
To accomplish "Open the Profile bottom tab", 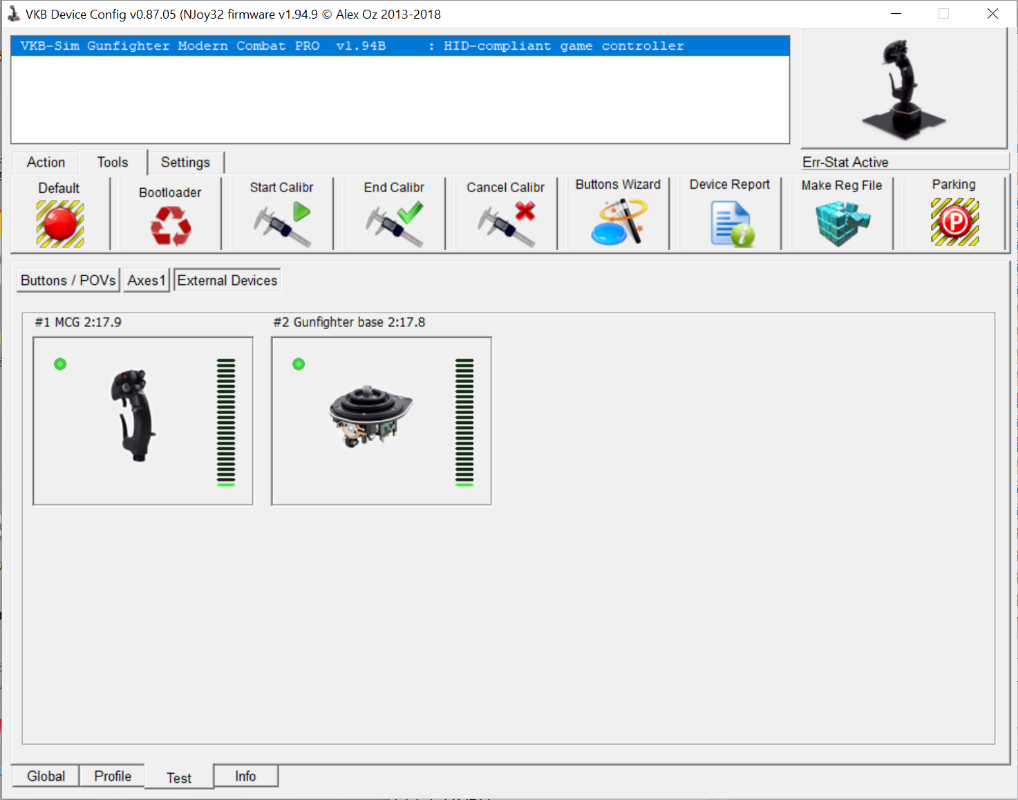I will click(112, 776).
